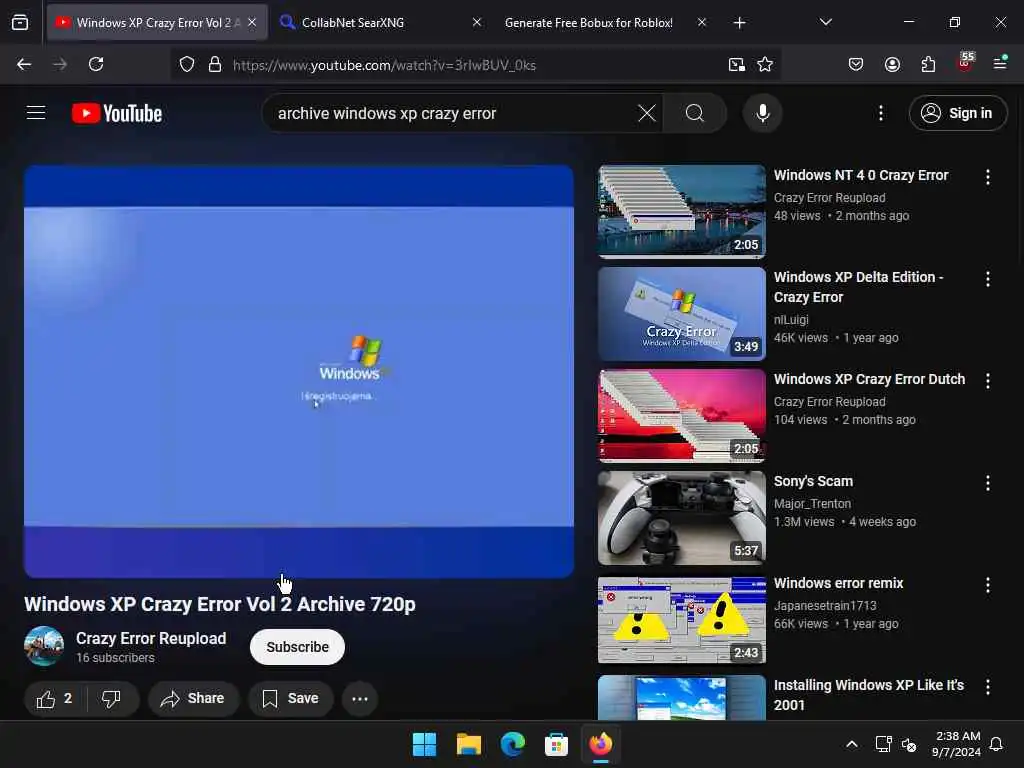This screenshot has height=768, width=1024.
Task: Go back with browser back arrow
Action: tap(24, 65)
